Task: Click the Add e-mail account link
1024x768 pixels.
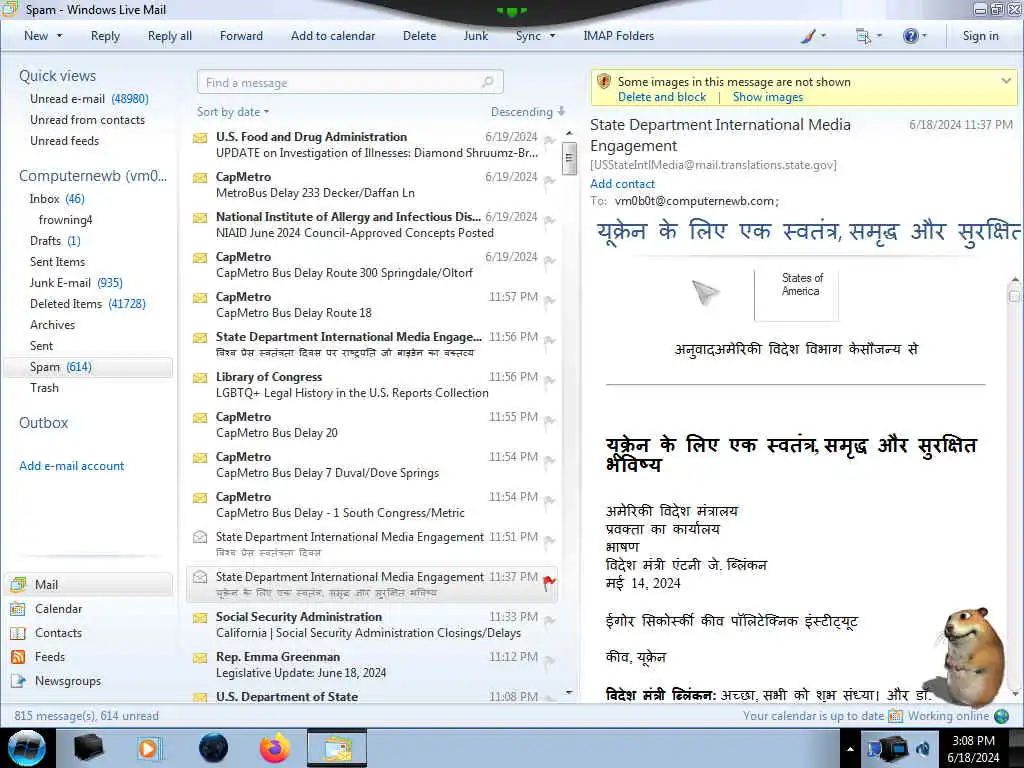Action: coord(71,466)
